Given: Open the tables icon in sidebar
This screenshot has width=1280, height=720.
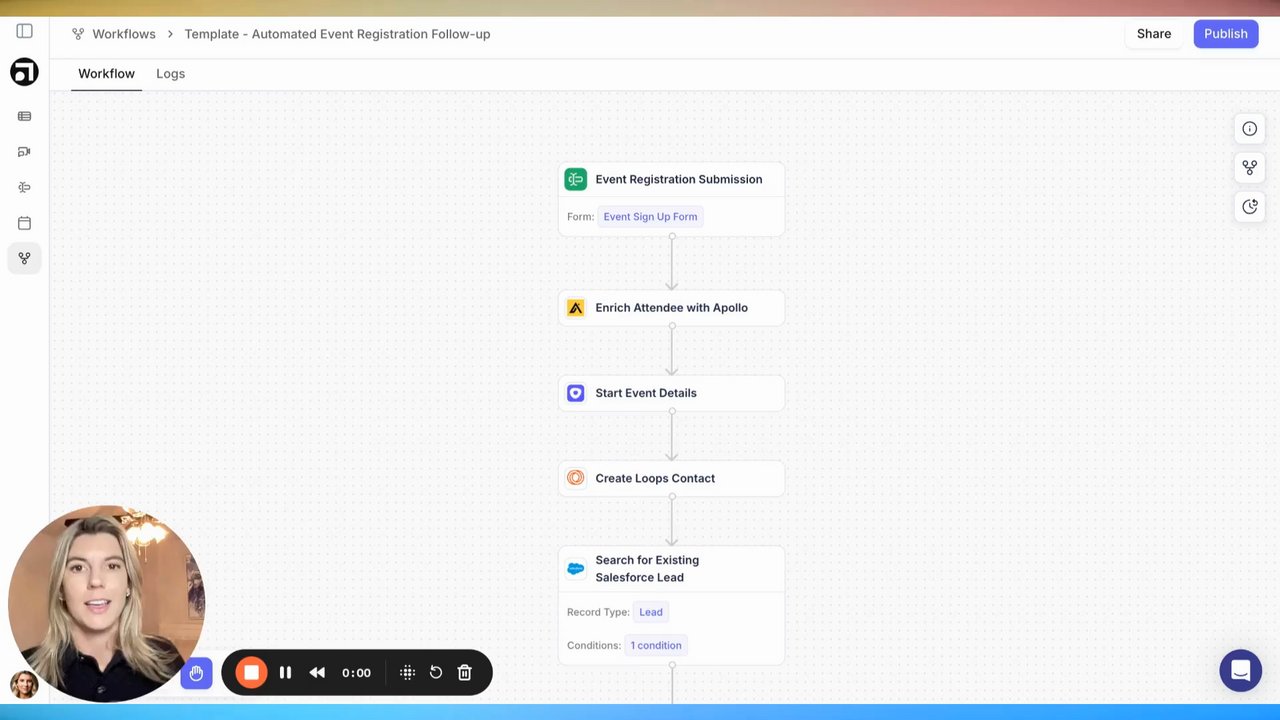Looking at the screenshot, I should click(24, 116).
